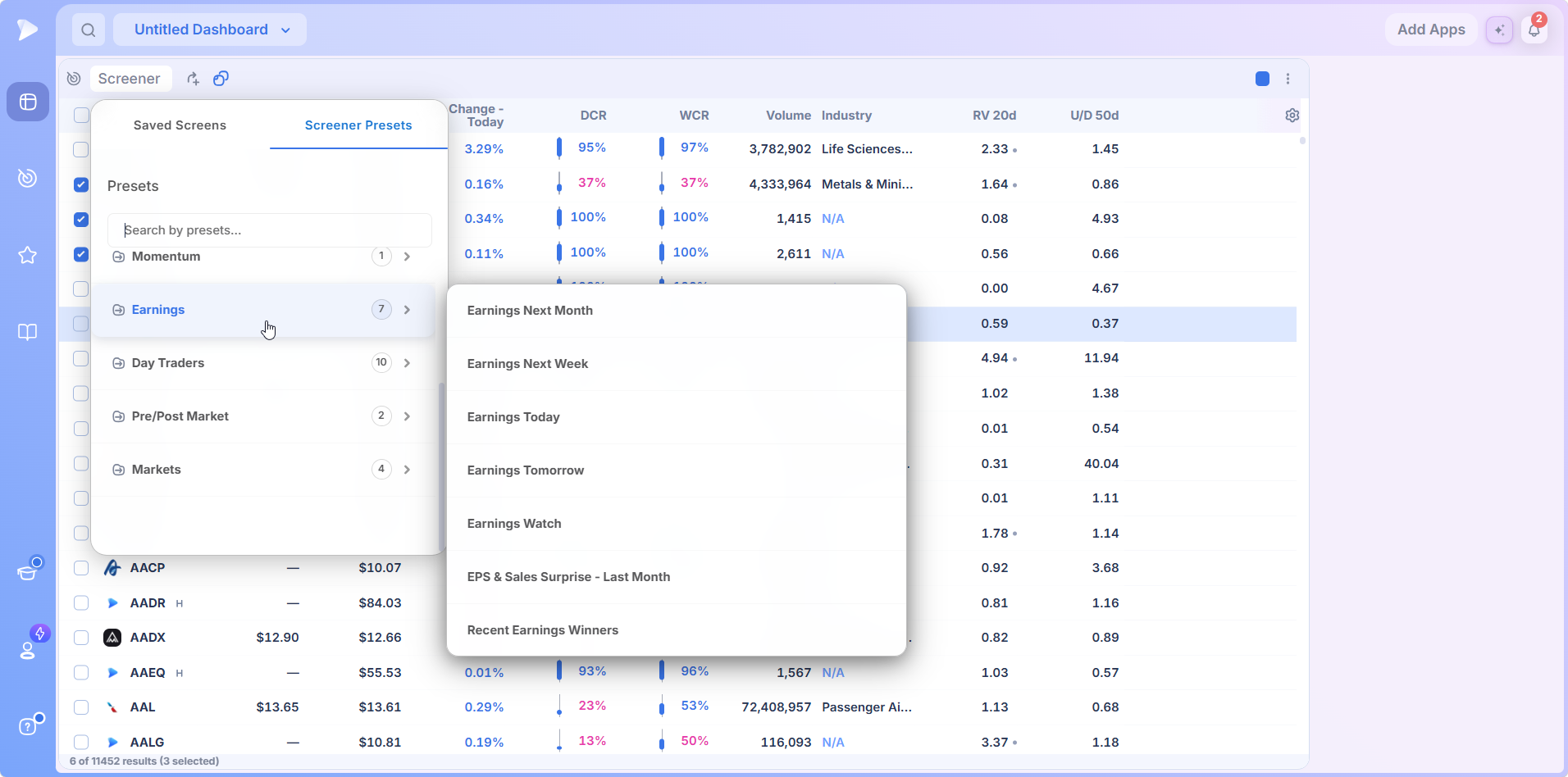Click the Markets preset category icon
1568x777 pixels.
pyautogui.click(x=118, y=470)
